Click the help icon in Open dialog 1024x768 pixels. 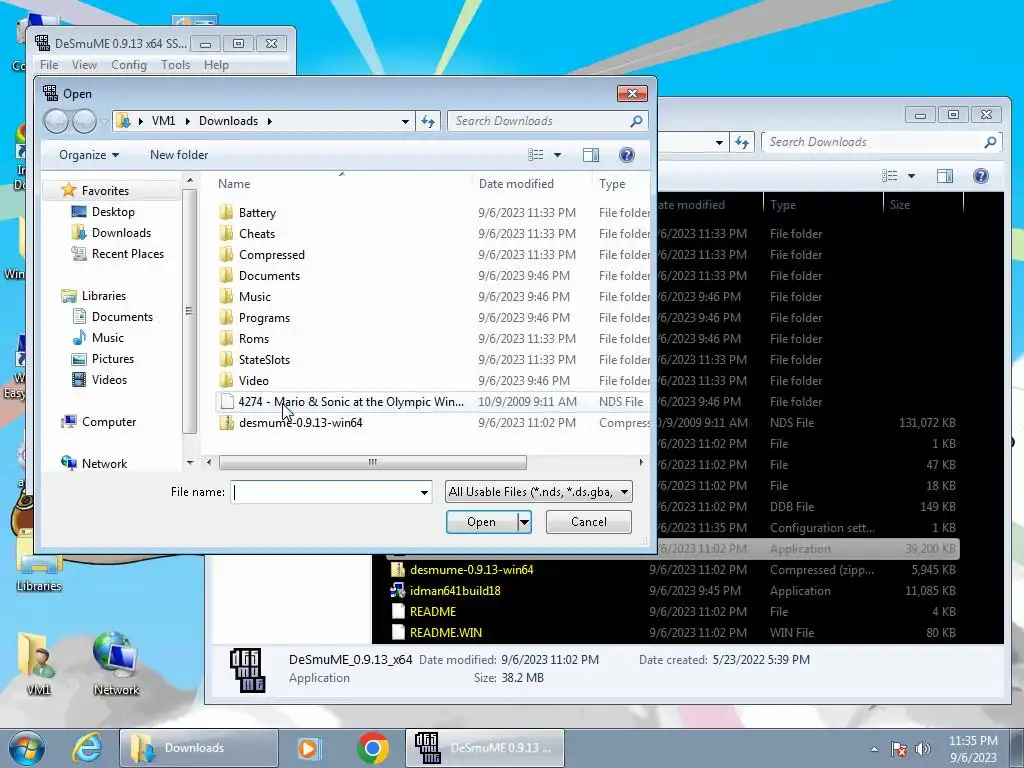(626, 155)
